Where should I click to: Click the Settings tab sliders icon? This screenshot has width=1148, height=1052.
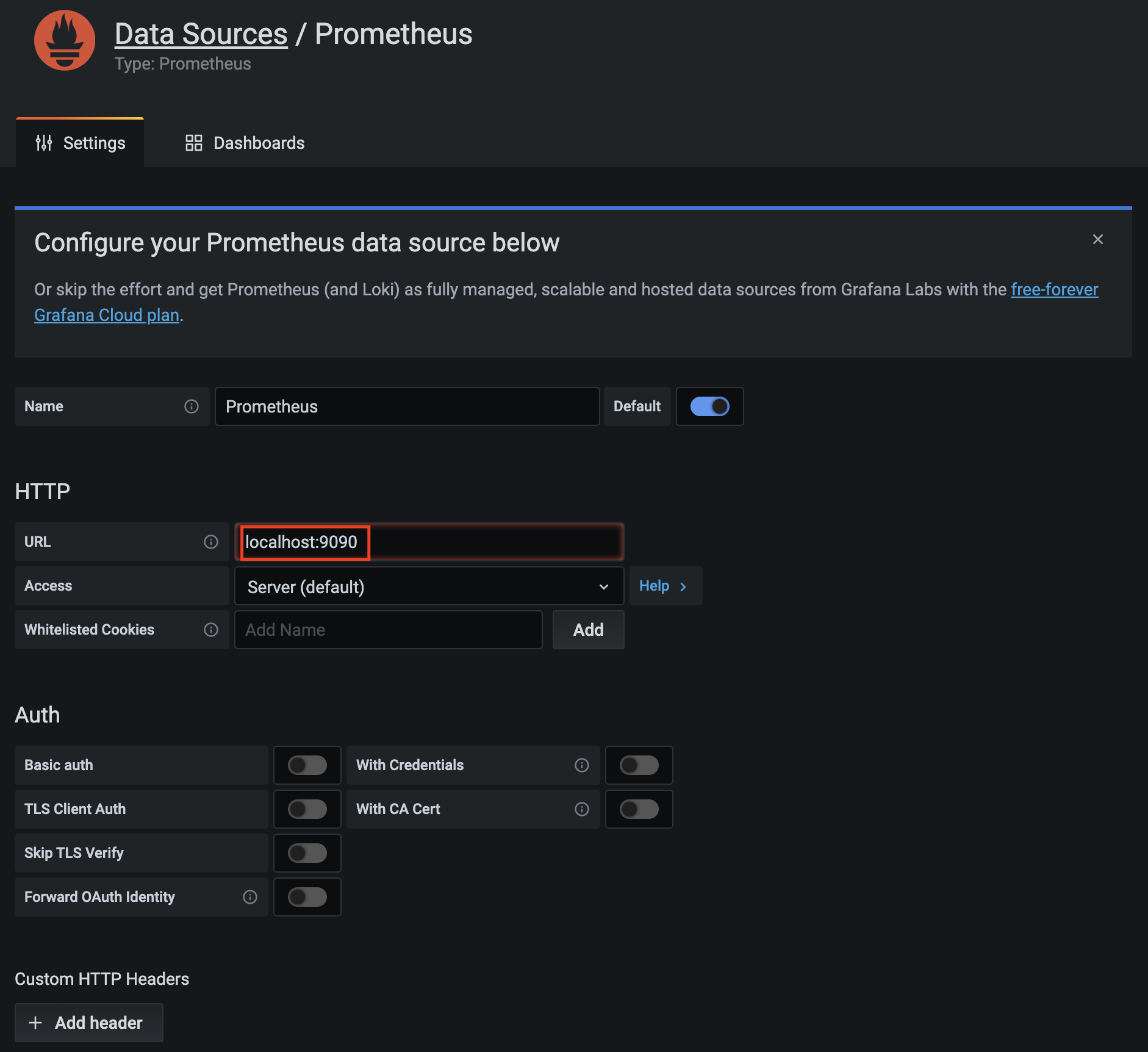click(44, 143)
